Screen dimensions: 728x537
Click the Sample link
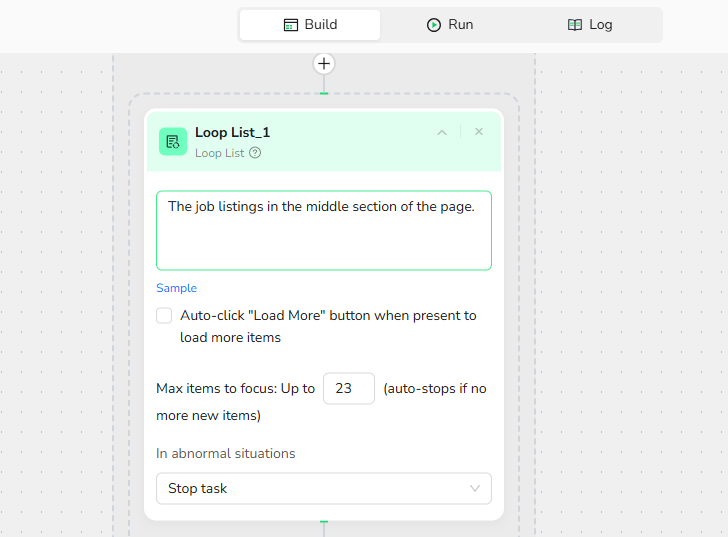click(176, 288)
